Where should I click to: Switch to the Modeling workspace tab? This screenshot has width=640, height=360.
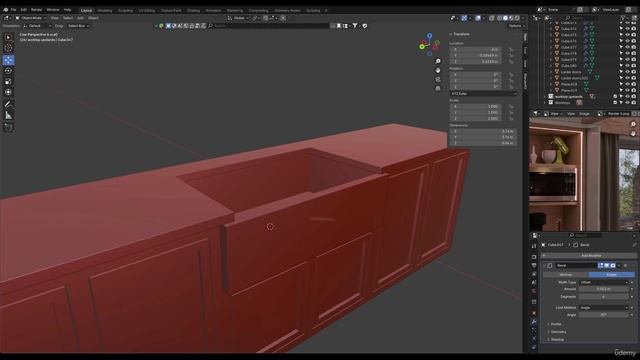click(105, 11)
